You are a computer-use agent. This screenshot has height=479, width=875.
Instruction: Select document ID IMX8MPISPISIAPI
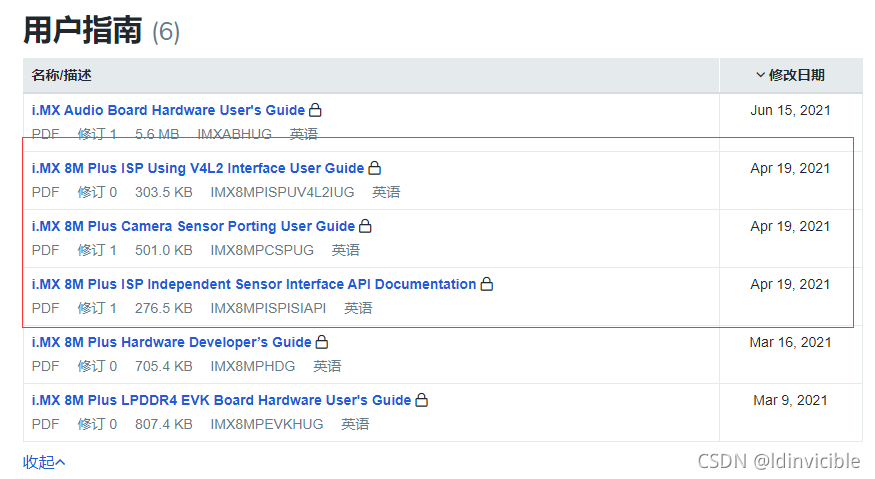[268, 308]
